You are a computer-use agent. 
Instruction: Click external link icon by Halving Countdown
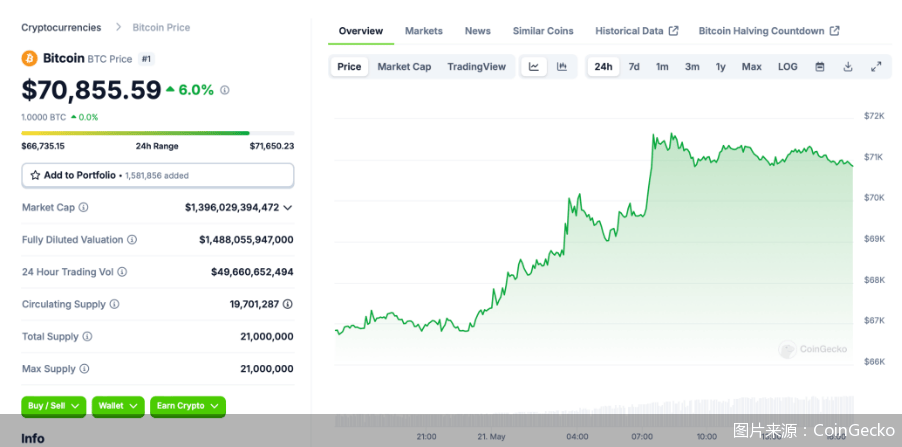834,30
